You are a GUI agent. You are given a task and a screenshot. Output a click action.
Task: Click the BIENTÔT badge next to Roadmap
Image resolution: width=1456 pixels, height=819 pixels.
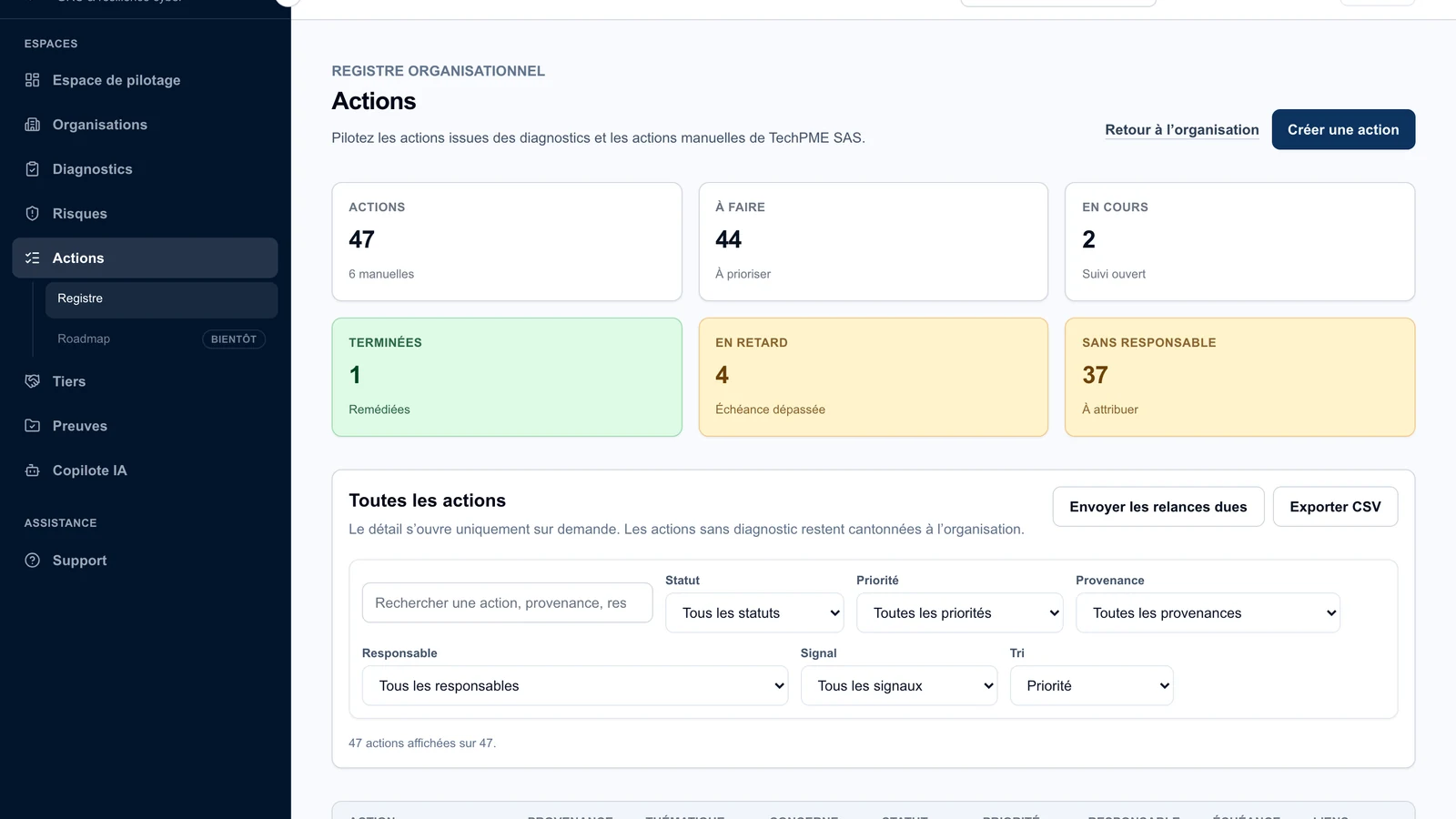(234, 339)
